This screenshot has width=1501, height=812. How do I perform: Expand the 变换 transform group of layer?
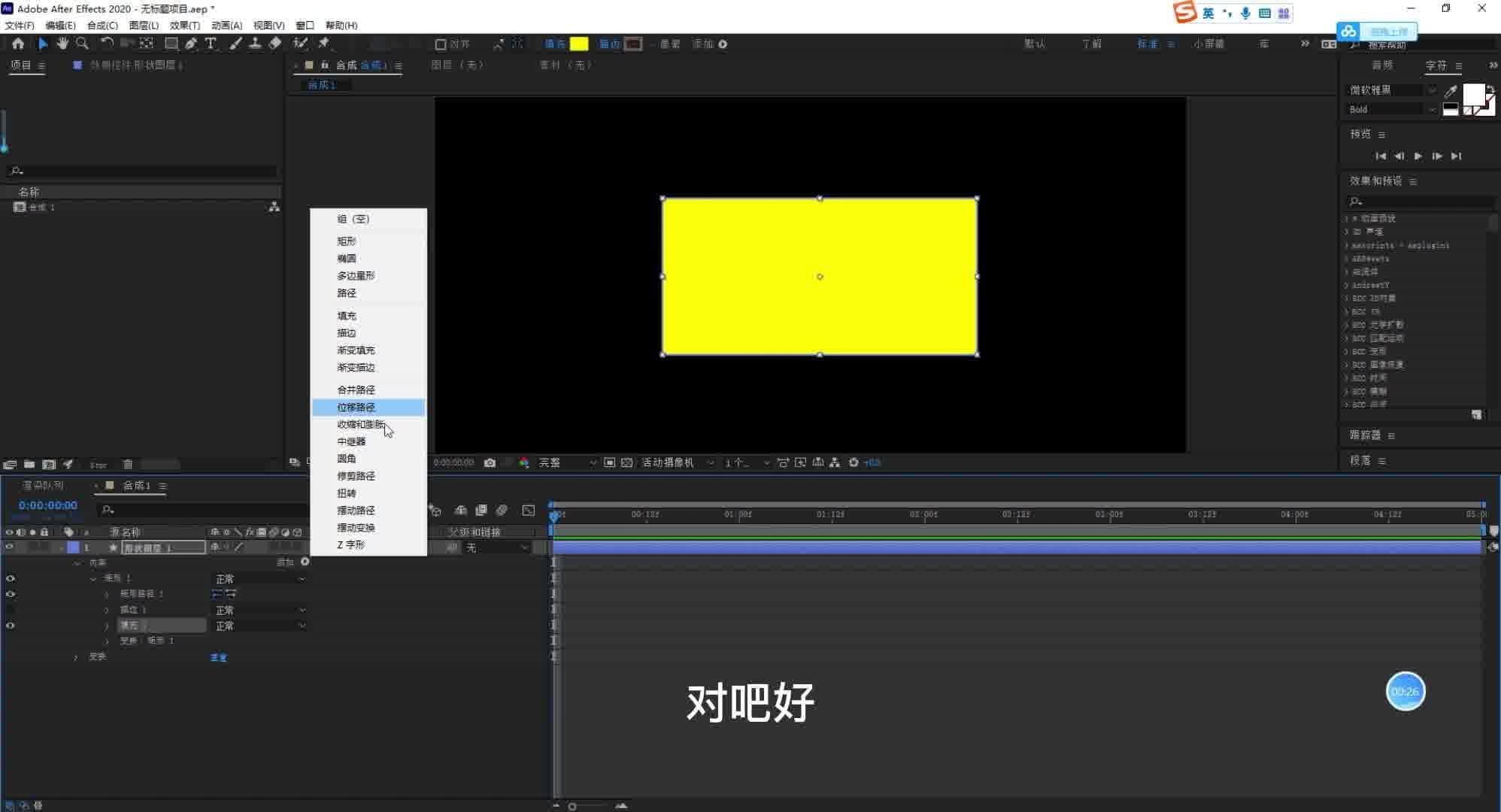pyautogui.click(x=75, y=657)
